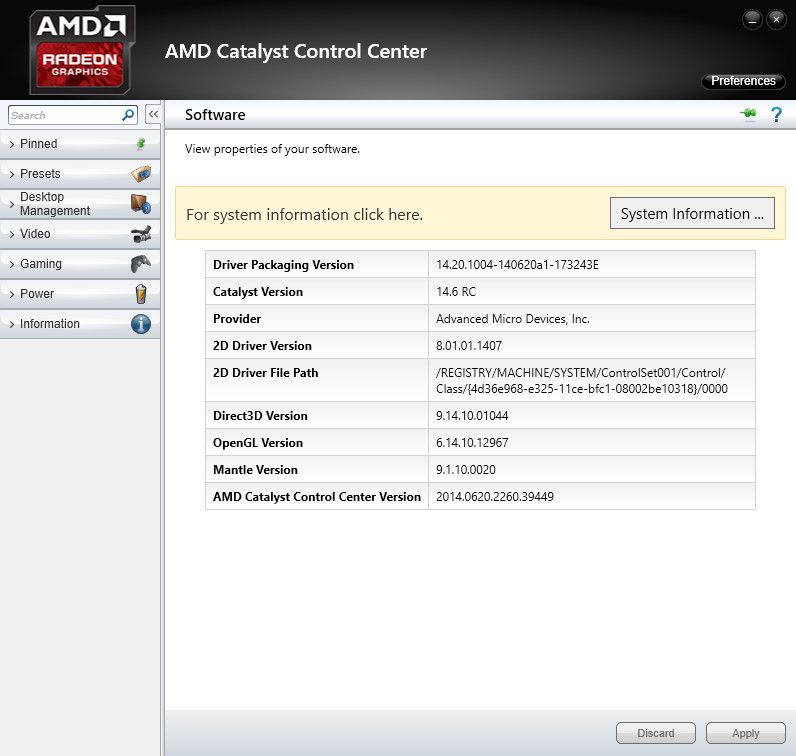
Task: Click the Presets box icon
Action: click(141, 174)
